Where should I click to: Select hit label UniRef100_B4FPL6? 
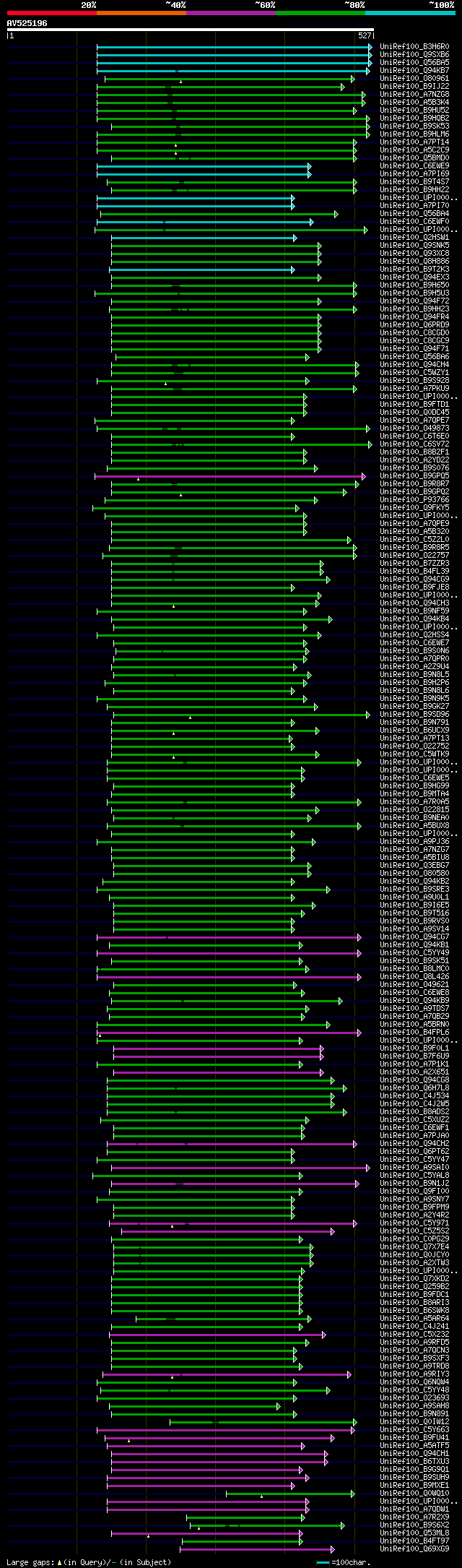pyautogui.click(x=414, y=1033)
